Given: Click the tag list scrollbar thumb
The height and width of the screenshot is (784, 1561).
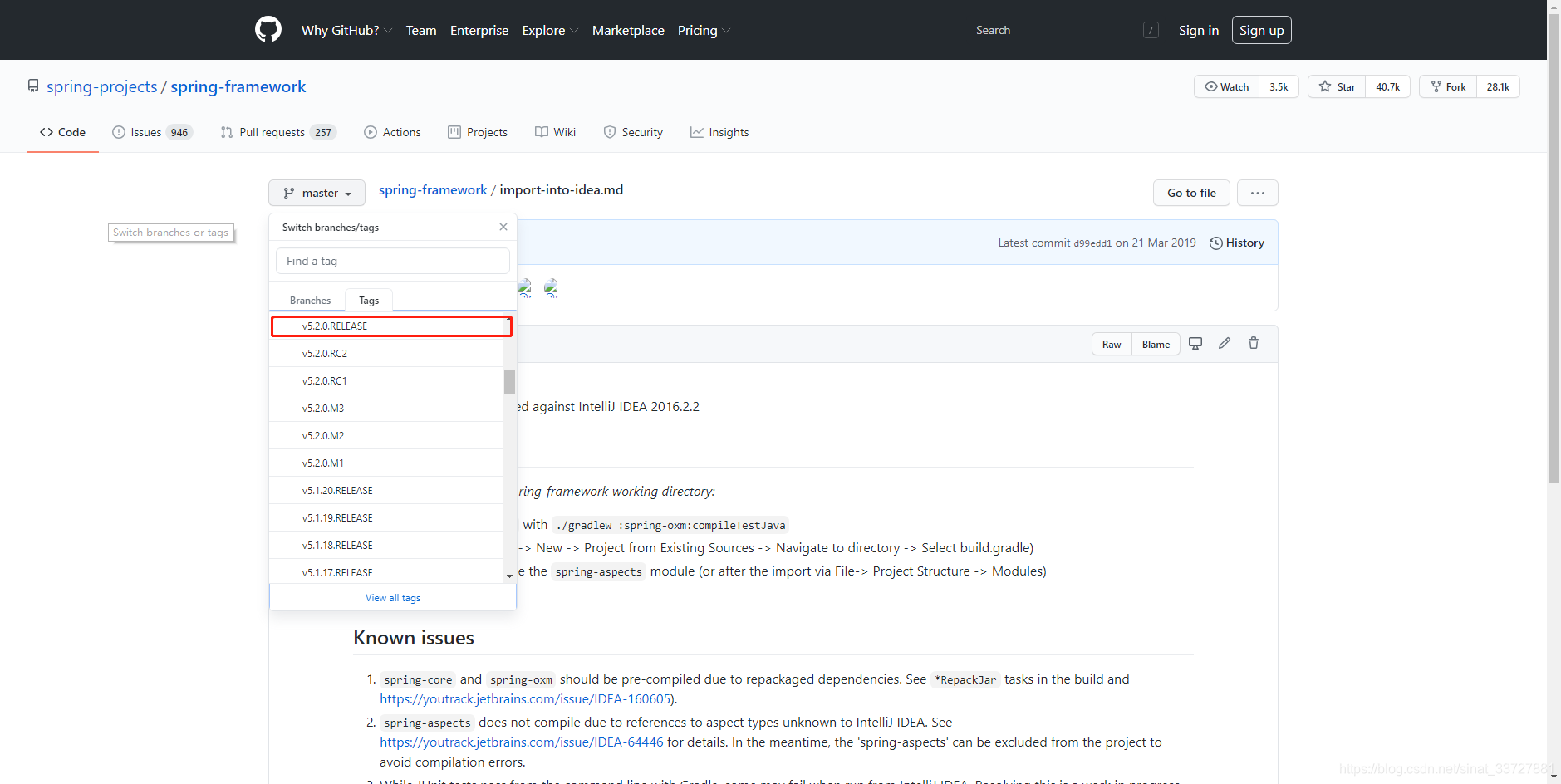Looking at the screenshot, I should 509,382.
